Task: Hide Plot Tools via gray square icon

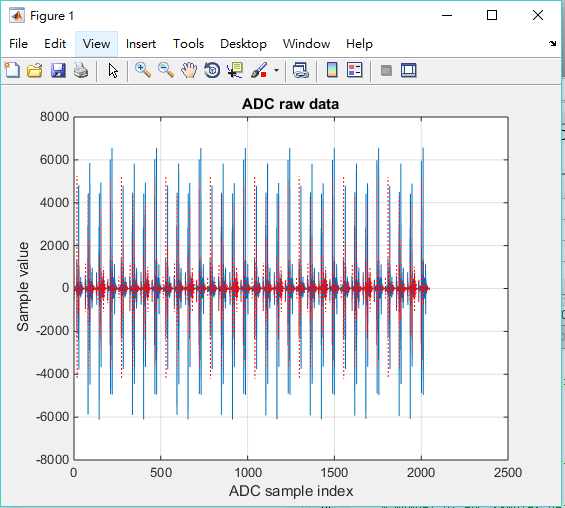Action: [386, 70]
